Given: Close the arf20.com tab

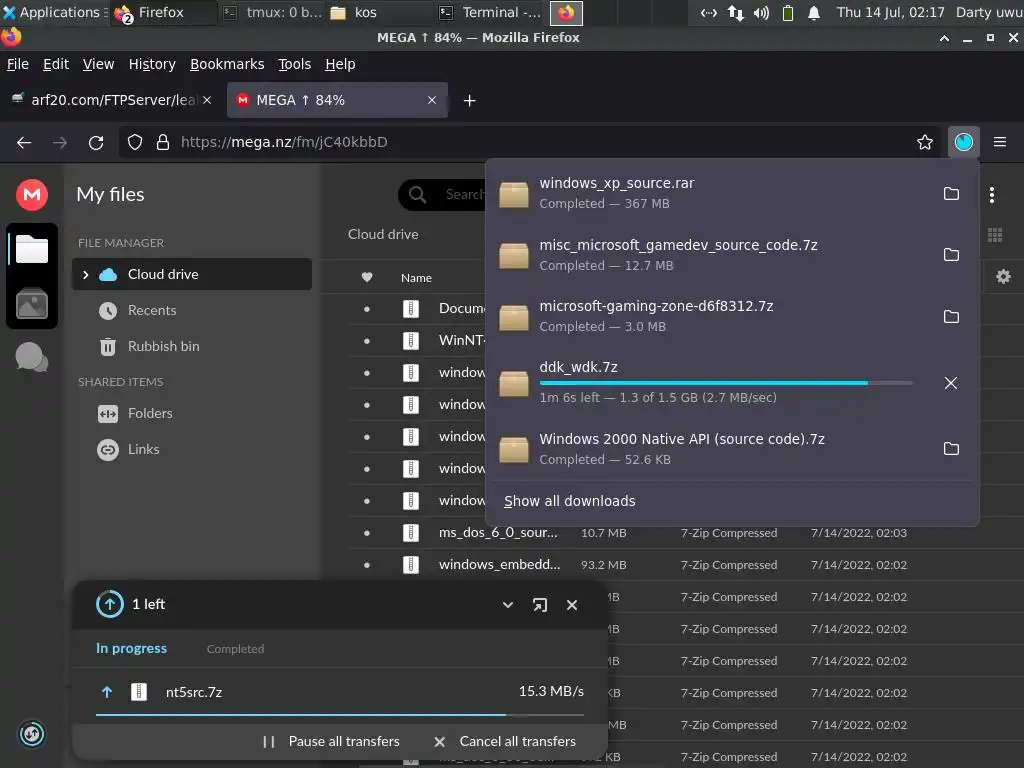Looking at the screenshot, I should click(x=206, y=100).
